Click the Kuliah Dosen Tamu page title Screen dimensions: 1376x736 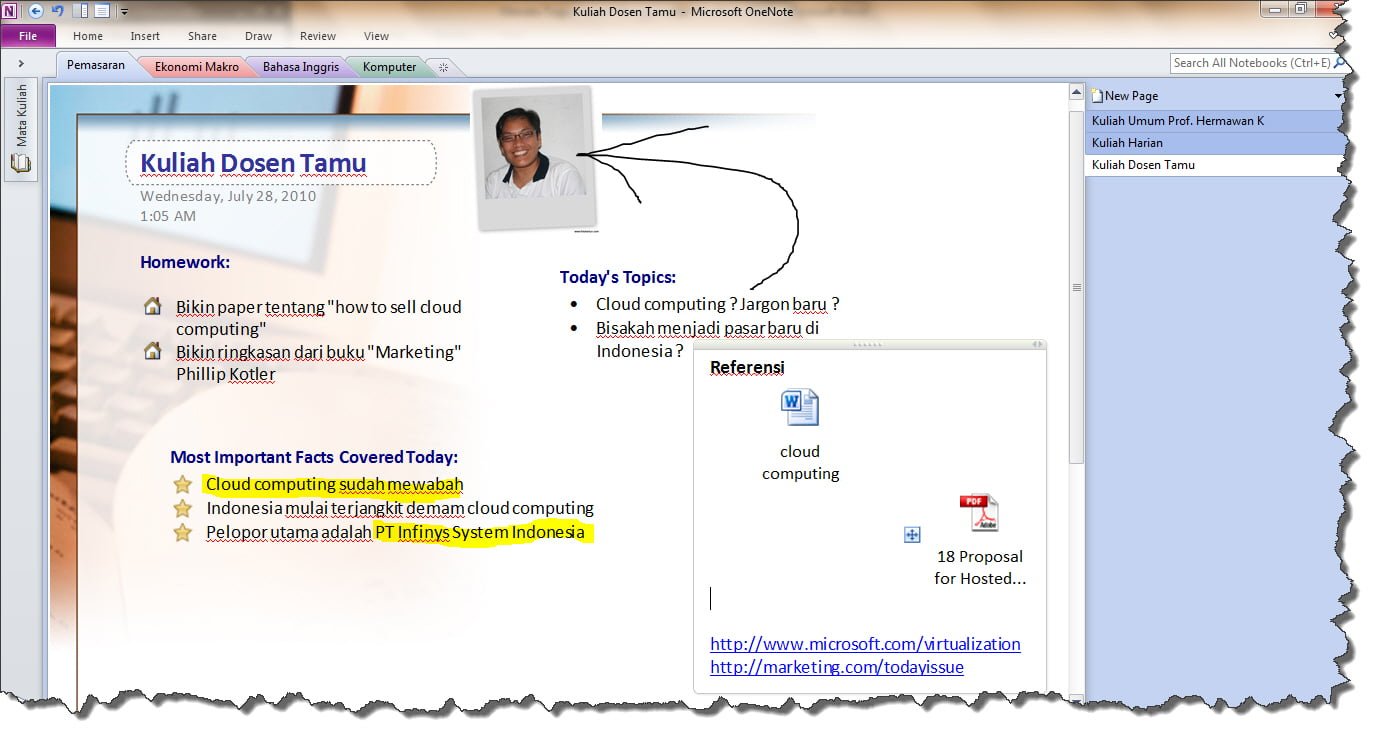coord(253,163)
